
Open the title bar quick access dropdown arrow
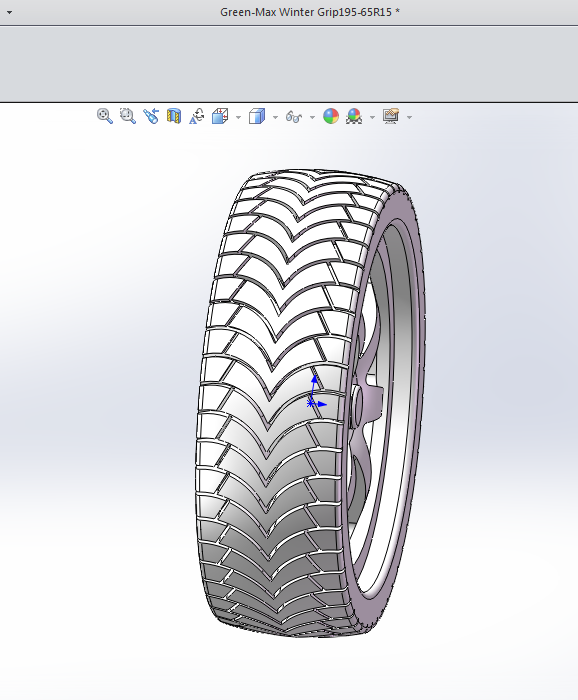pos(9,12)
